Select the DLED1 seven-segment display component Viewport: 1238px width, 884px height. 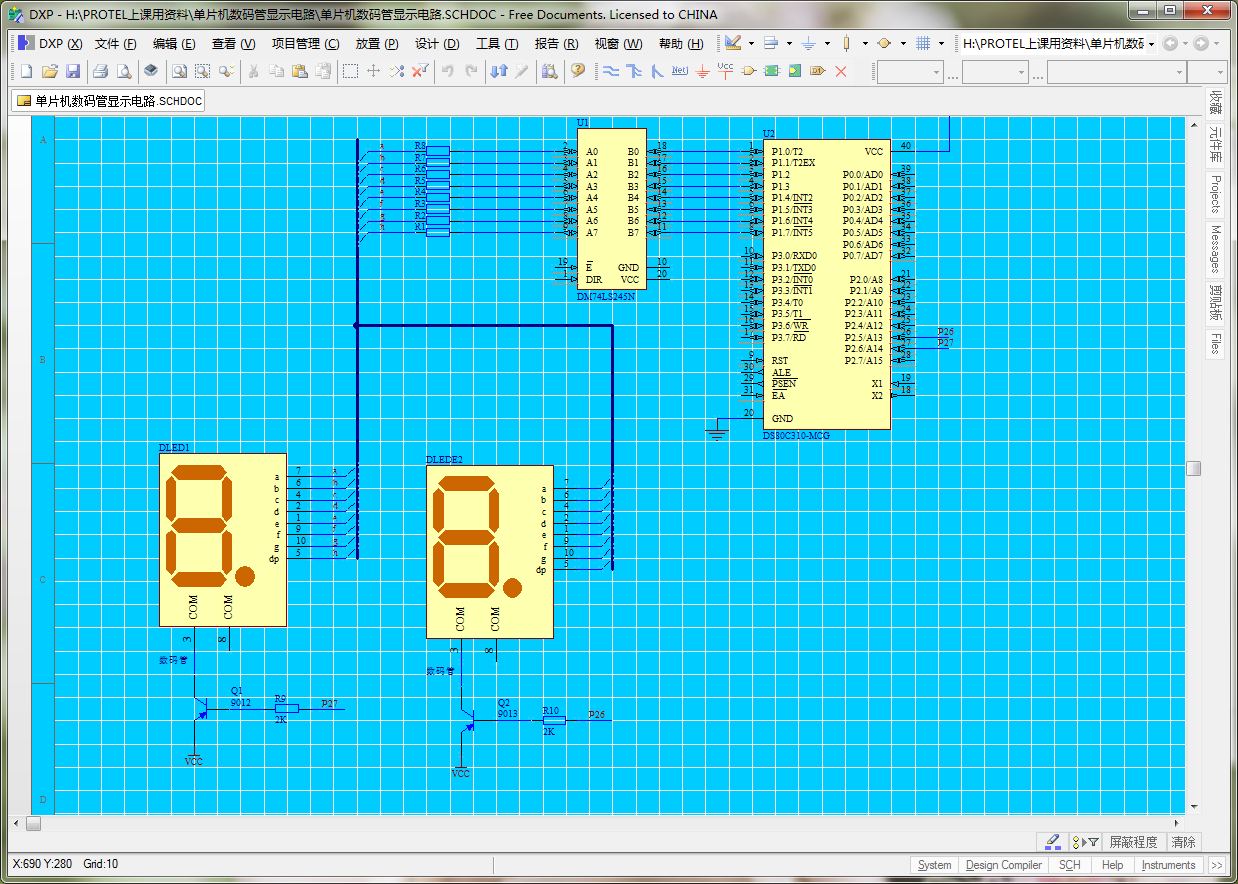pos(223,539)
